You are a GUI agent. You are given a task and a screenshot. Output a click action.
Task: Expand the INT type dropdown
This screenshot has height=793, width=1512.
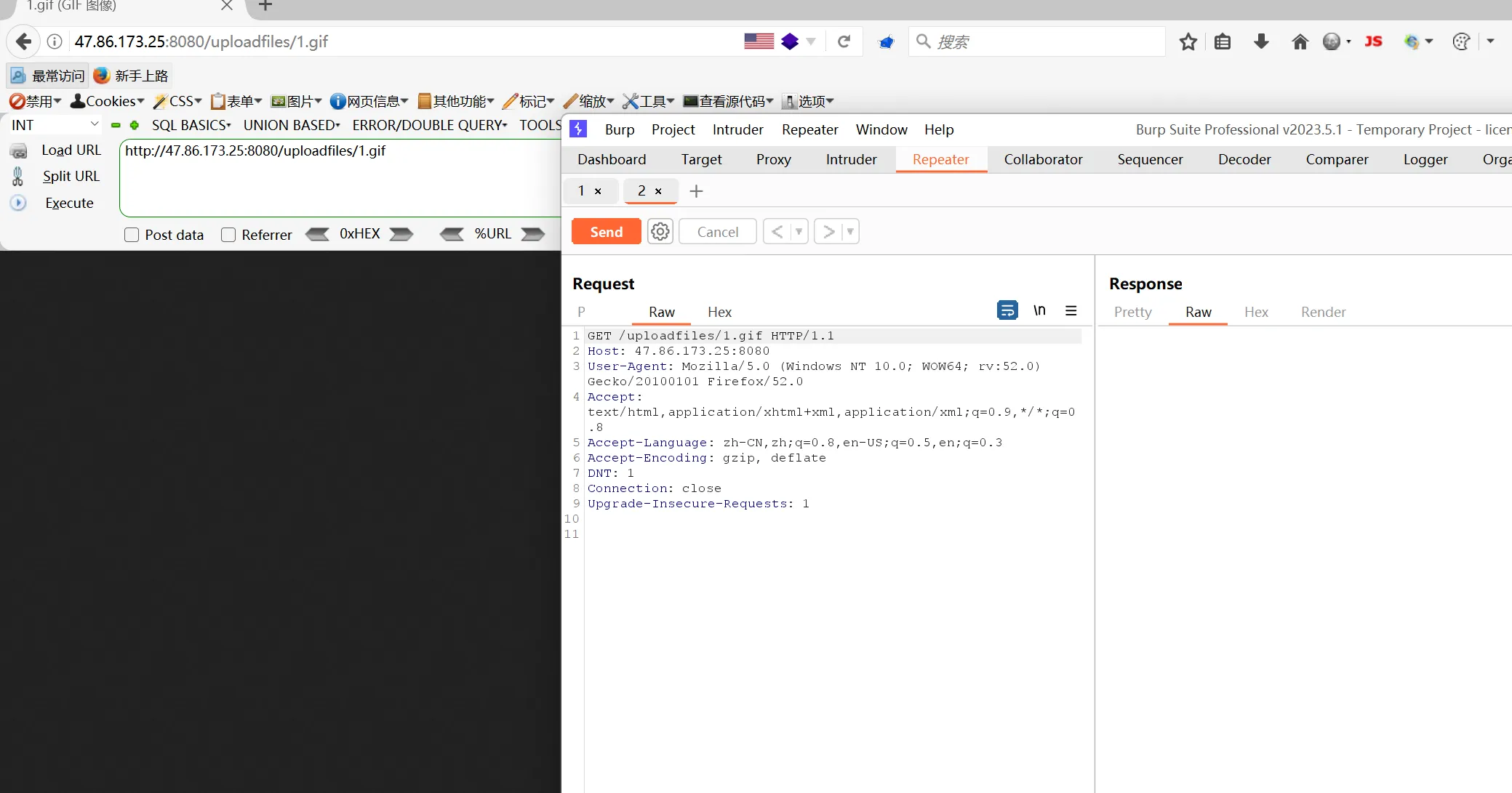coord(94,124)
